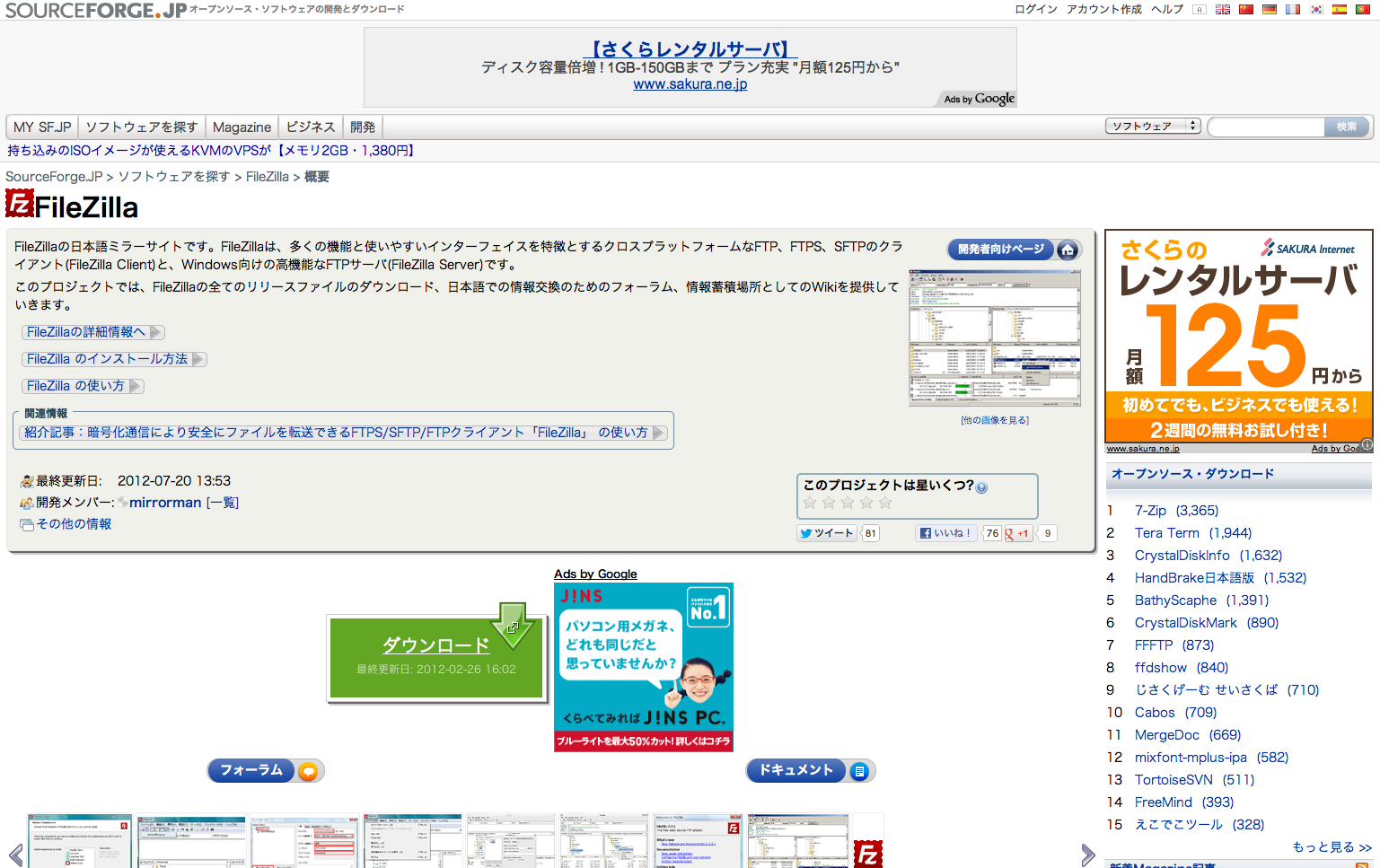
Task: Open the ビジネス menu
Action: pyautogui.click(x=311, y=127)
